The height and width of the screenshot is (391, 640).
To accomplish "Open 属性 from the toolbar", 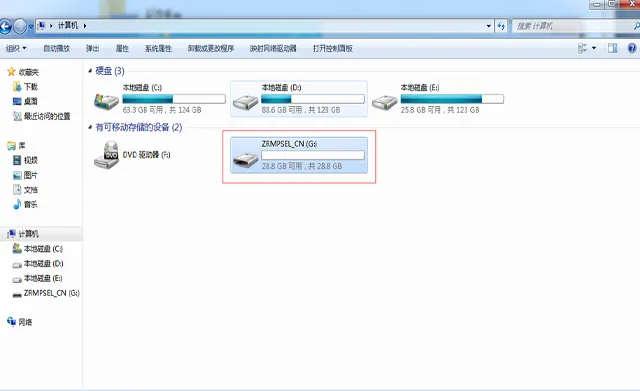I will [x=122, y=49].
